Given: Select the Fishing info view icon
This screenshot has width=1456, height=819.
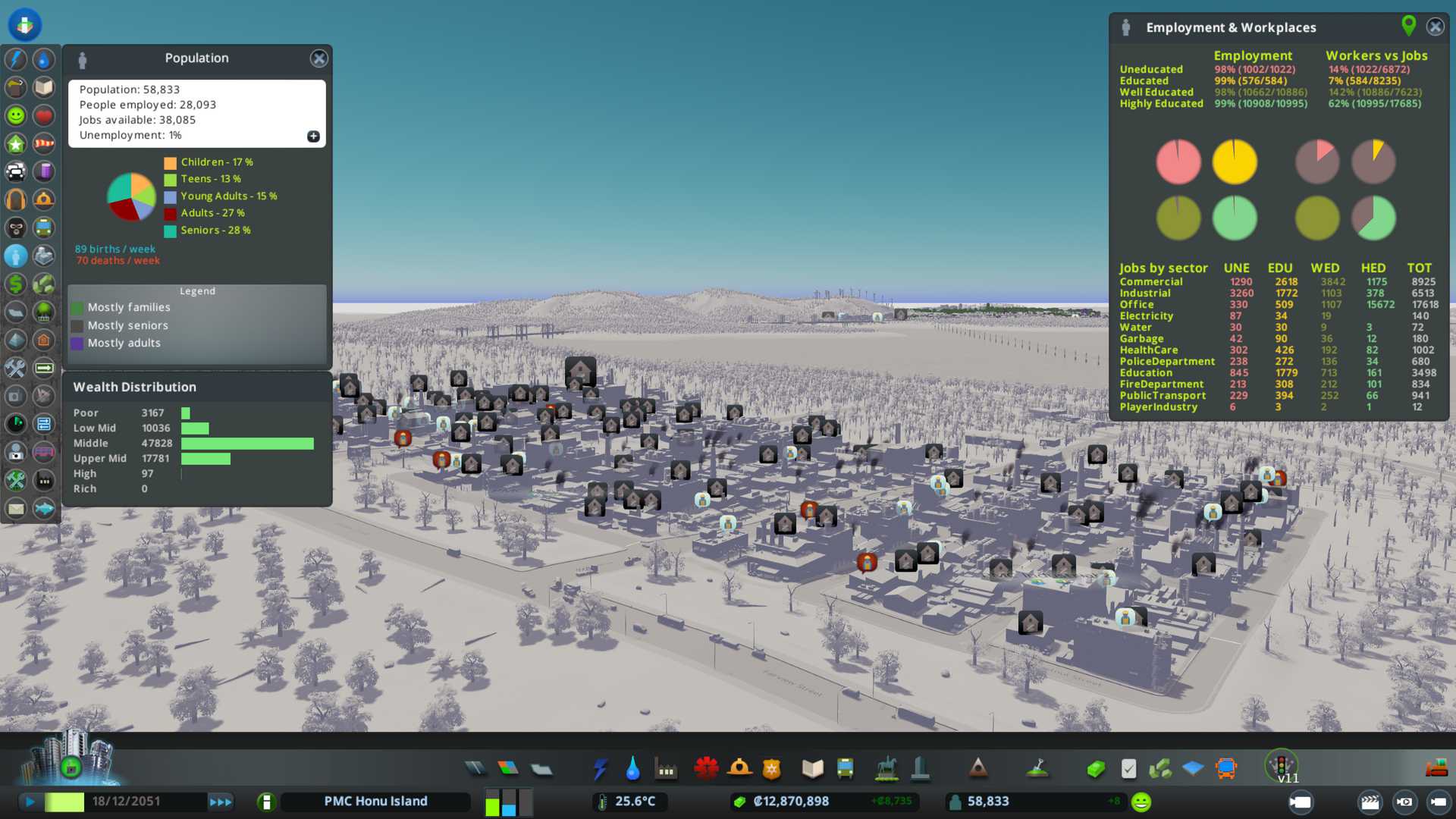Looking at the screenshot, I should click(x=44, y=508).
